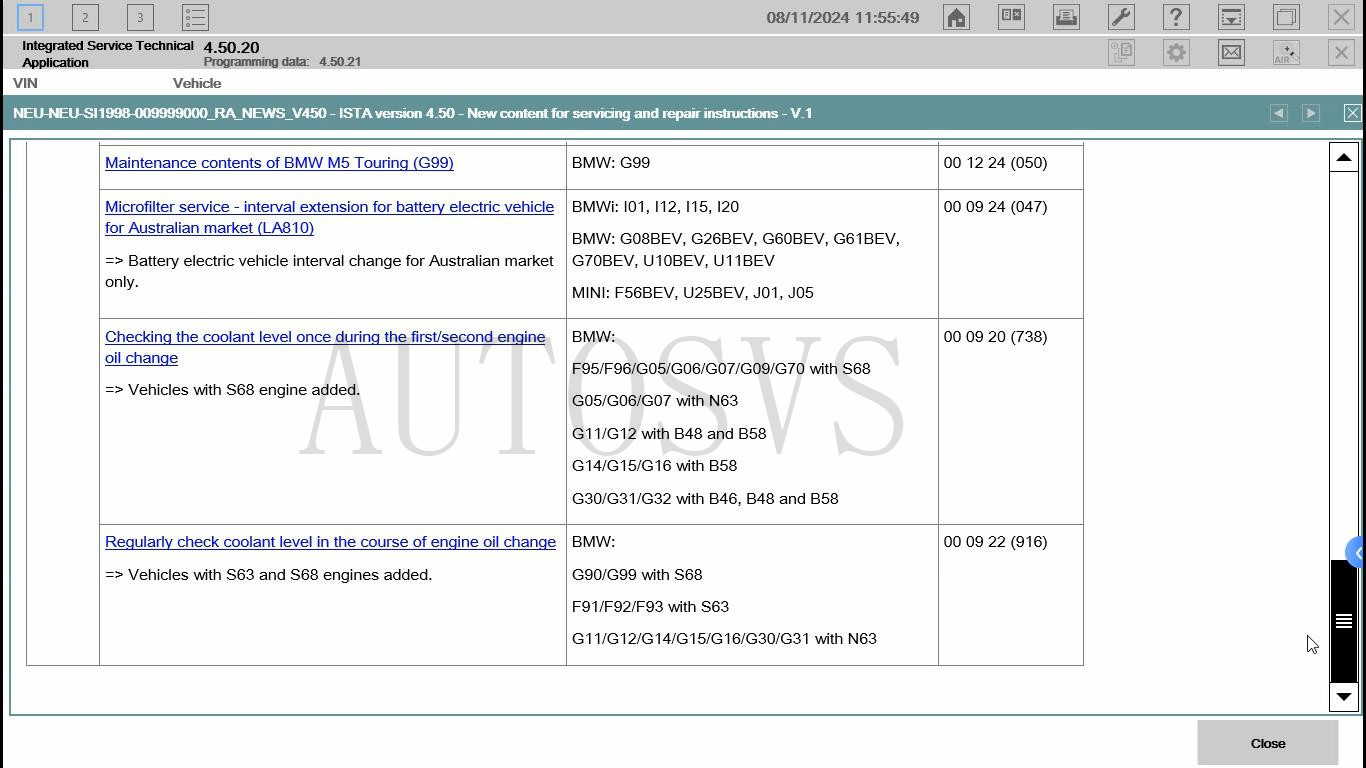
Task: Go to previous document arrow in title bar
Action: tap(1278, 113)
